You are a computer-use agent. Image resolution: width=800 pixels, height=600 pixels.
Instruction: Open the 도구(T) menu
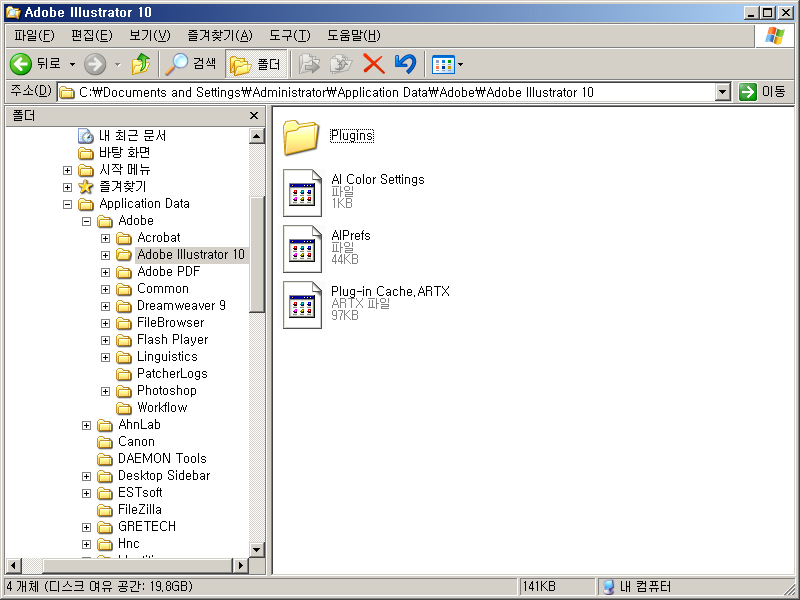(290, 36)
